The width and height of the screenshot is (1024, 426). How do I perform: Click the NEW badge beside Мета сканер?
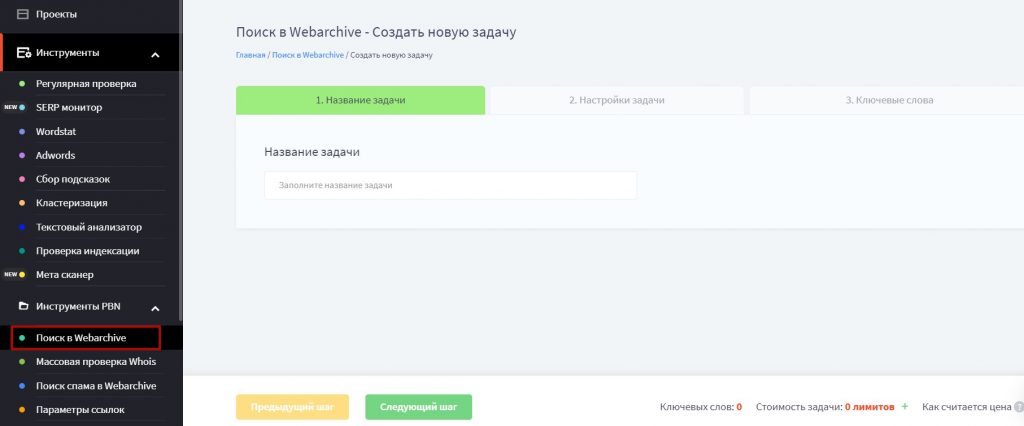[x=10, y=274]
